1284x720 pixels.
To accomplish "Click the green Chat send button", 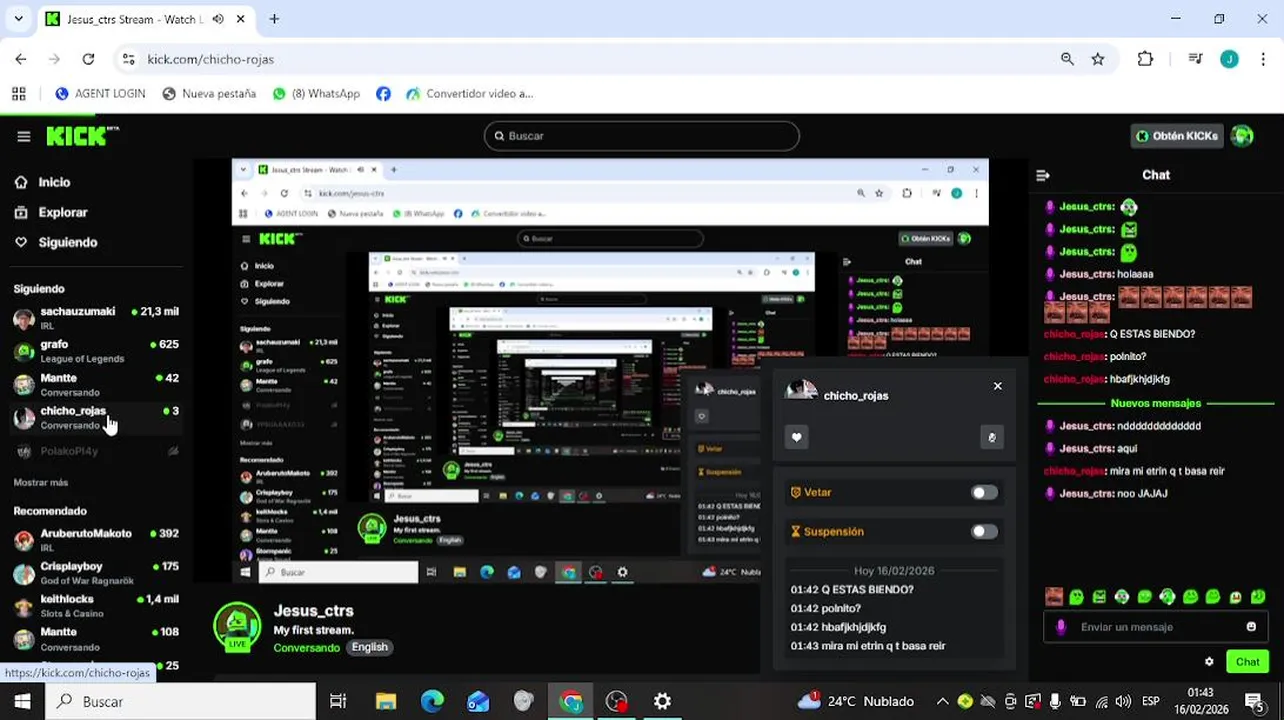I will (x=1248, y=662).
